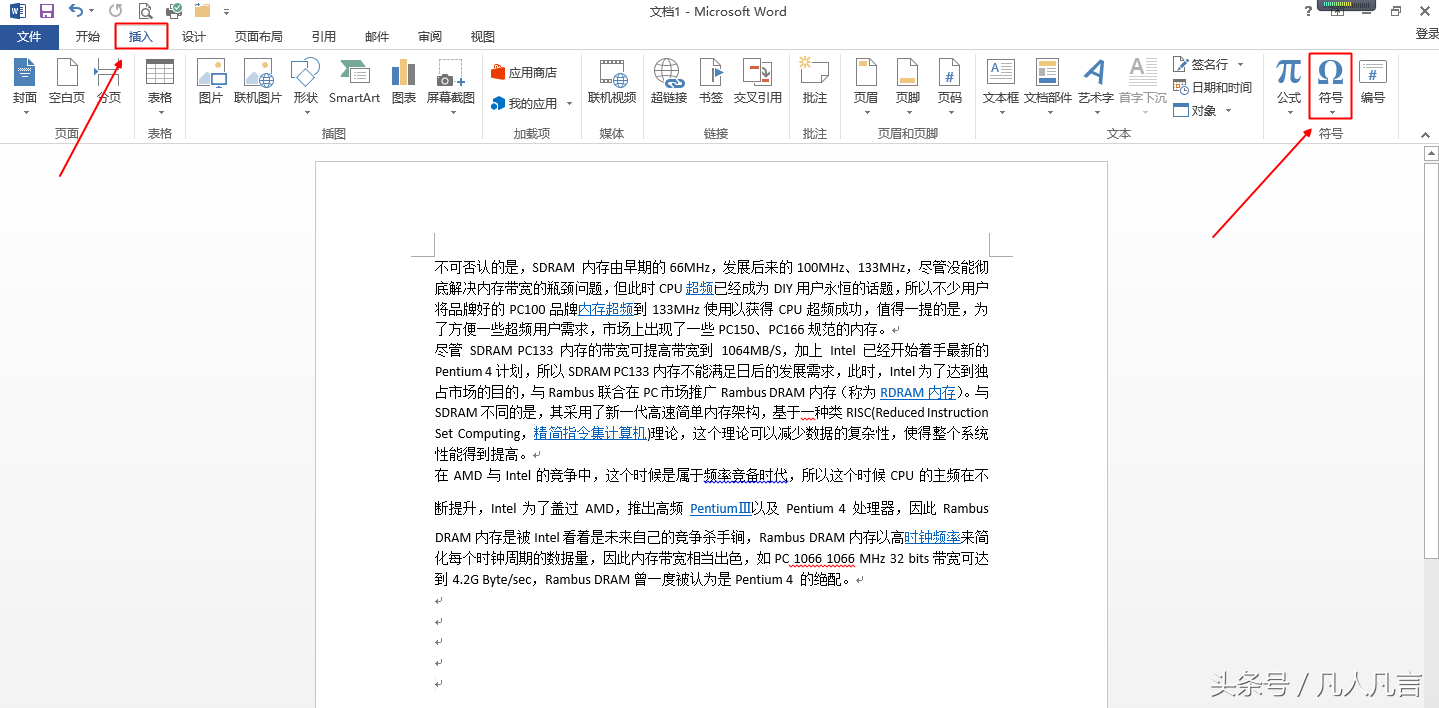
Task: Open the 文档部件 quick parts menu
Action: coord(1048,85)
